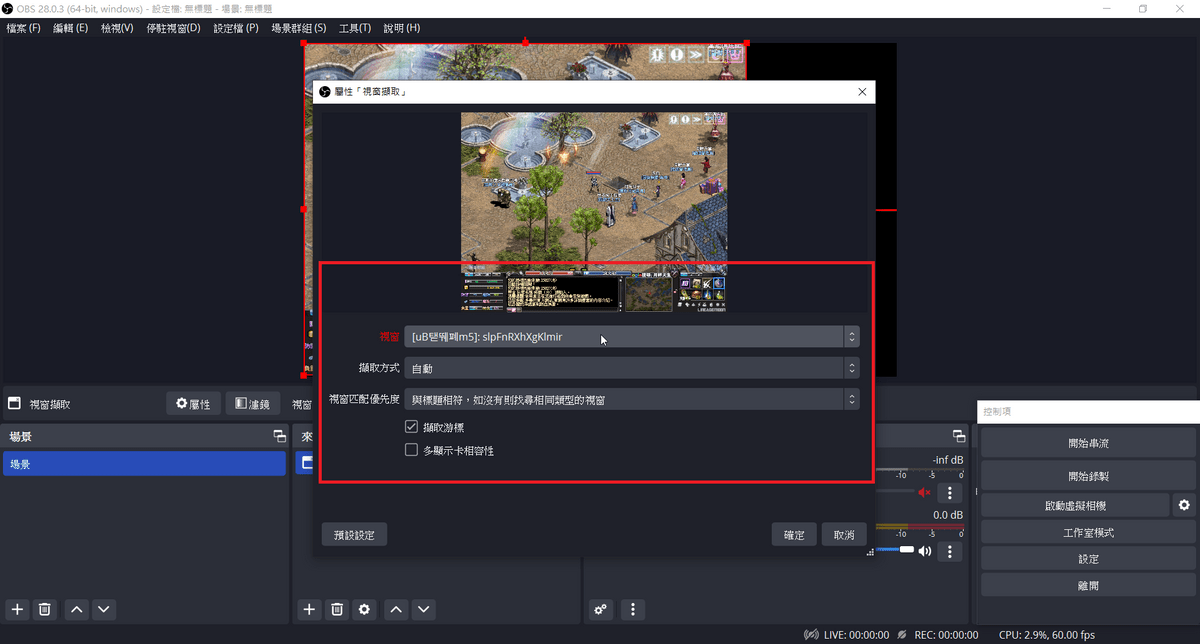Toggle 工作室模式 studio mode
The image size is (1200, 644).
[x=1088, y=533]
